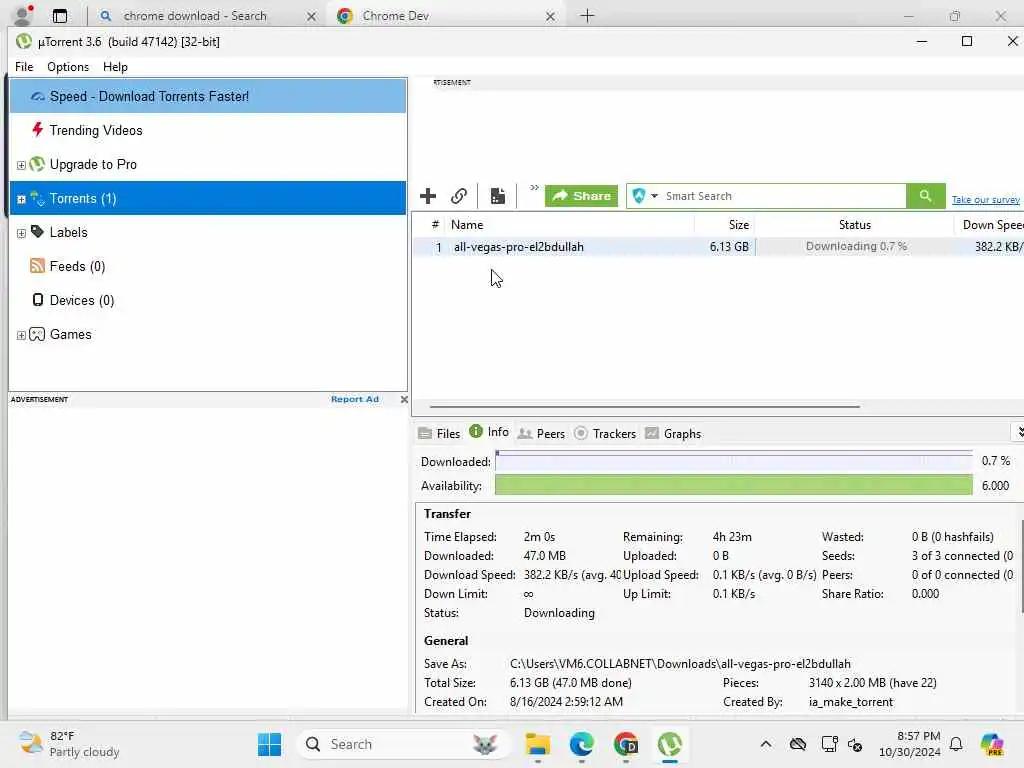Click the Add Torrent from URL link icon
The height and width of the screenshot is (768, 1024).
pyautogui.click(x=459, y=196)
